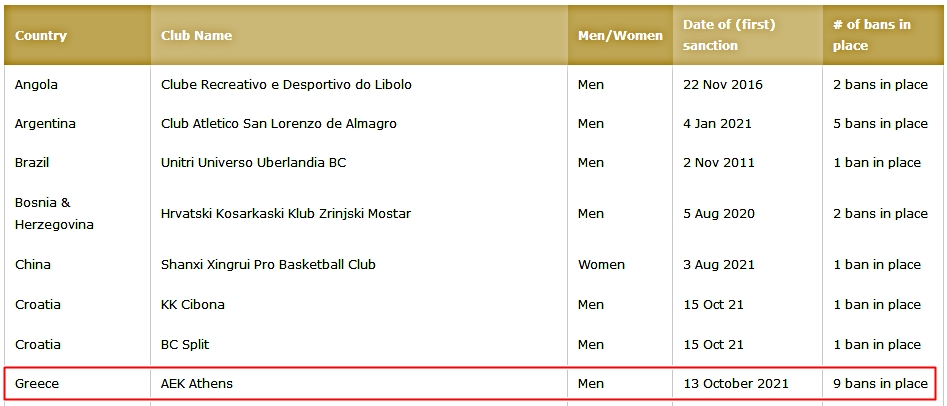Select Hrvatski Kosarkaski Klub Zrinjski Mostar
This screenshot has width=947, height=406.
coord(286,214)
